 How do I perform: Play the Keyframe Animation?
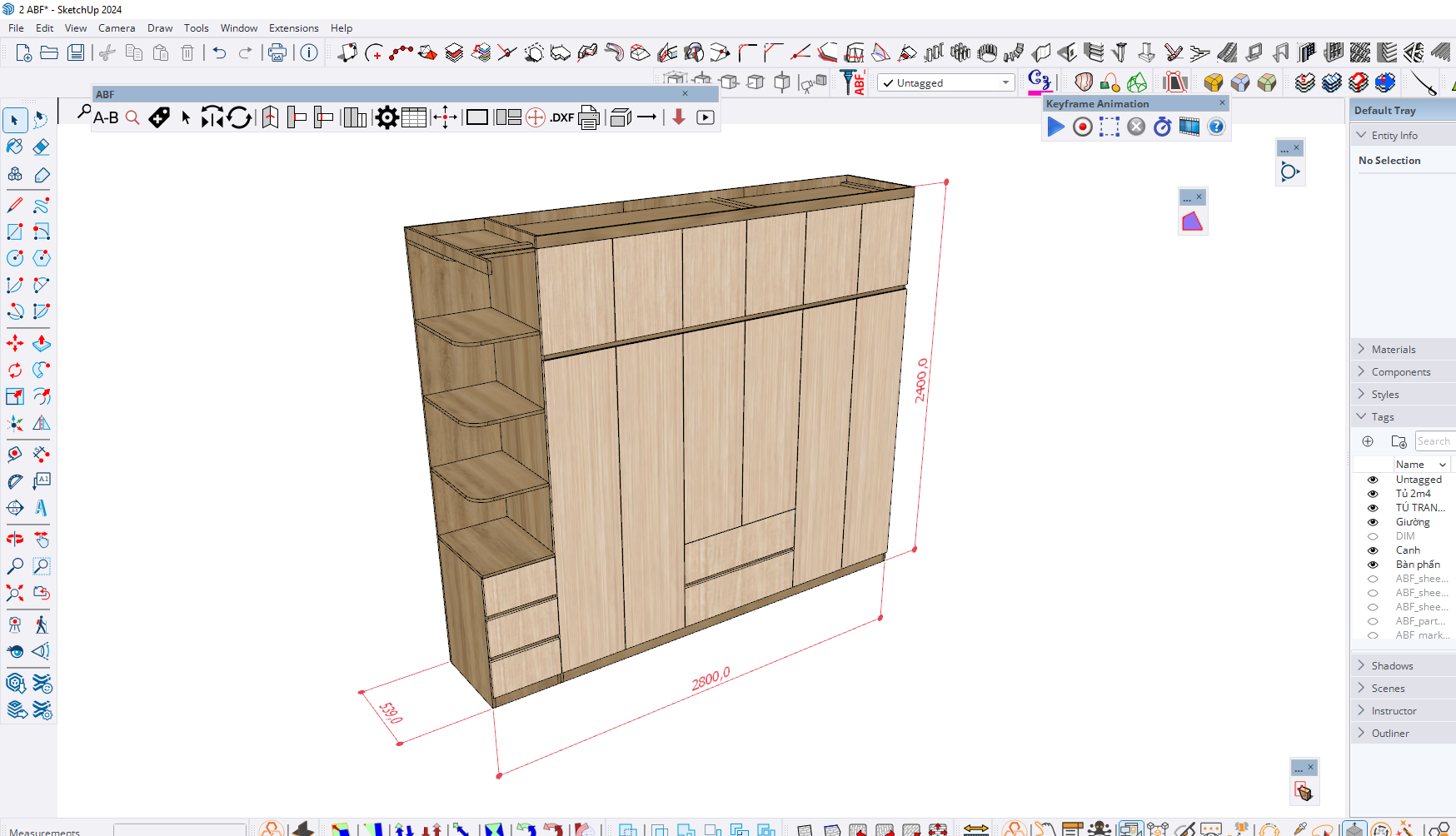1055,127
